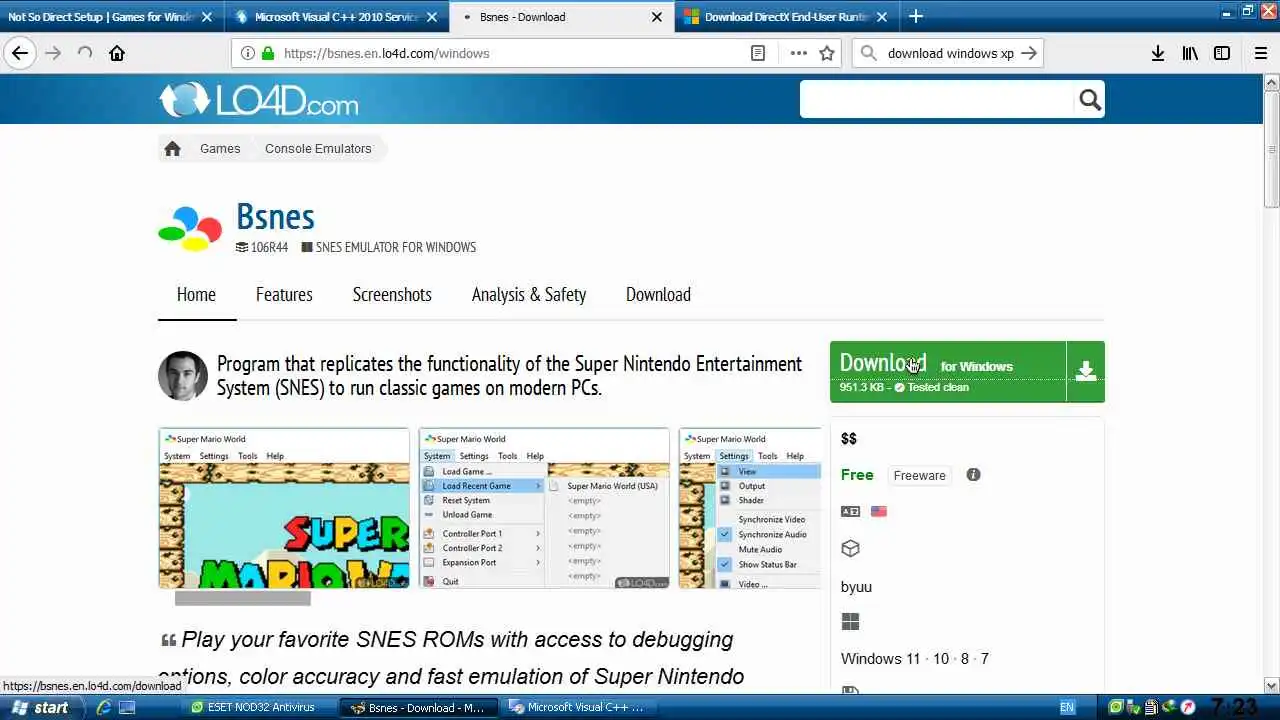The height and width of the screenshot is (720, 1280).
Task: Open Internet Explorer from quick launch
Action: tap(103, 707)
